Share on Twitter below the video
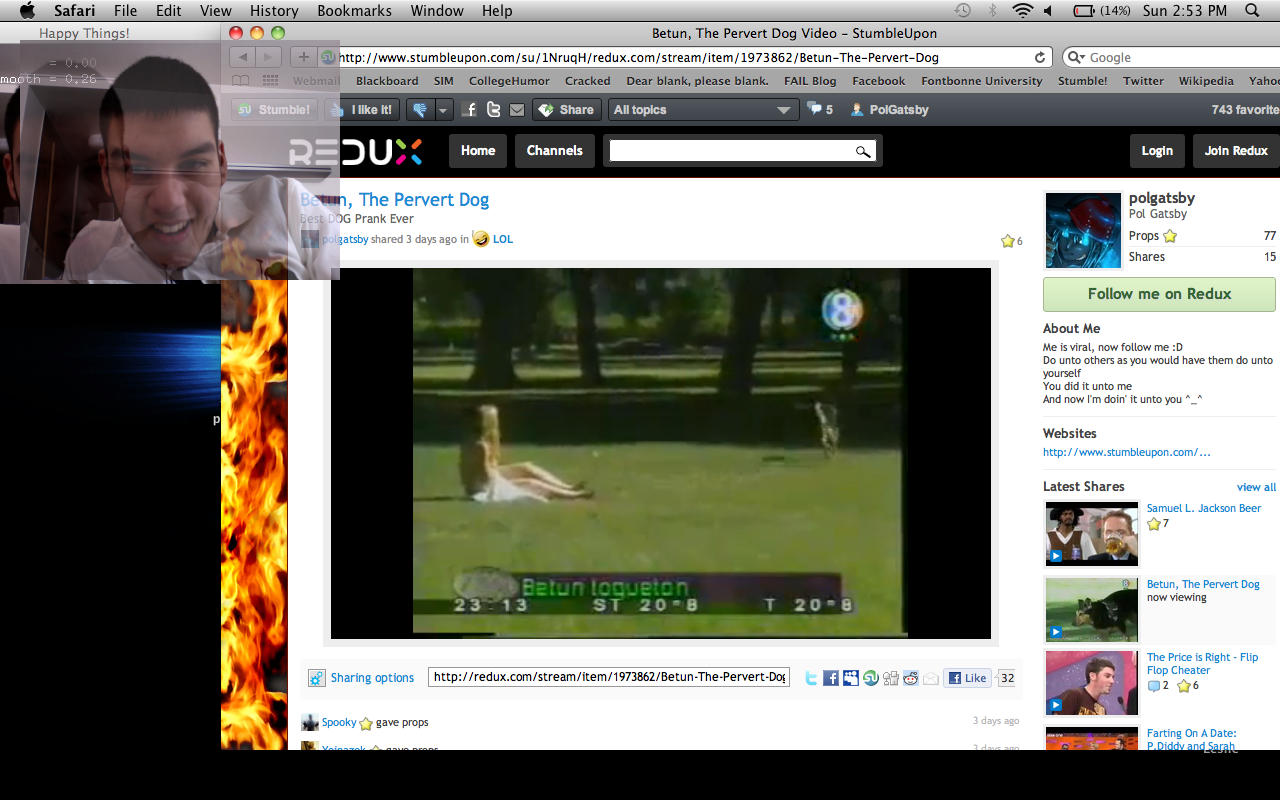This screenshot has height=800, width=1280. 811,678
